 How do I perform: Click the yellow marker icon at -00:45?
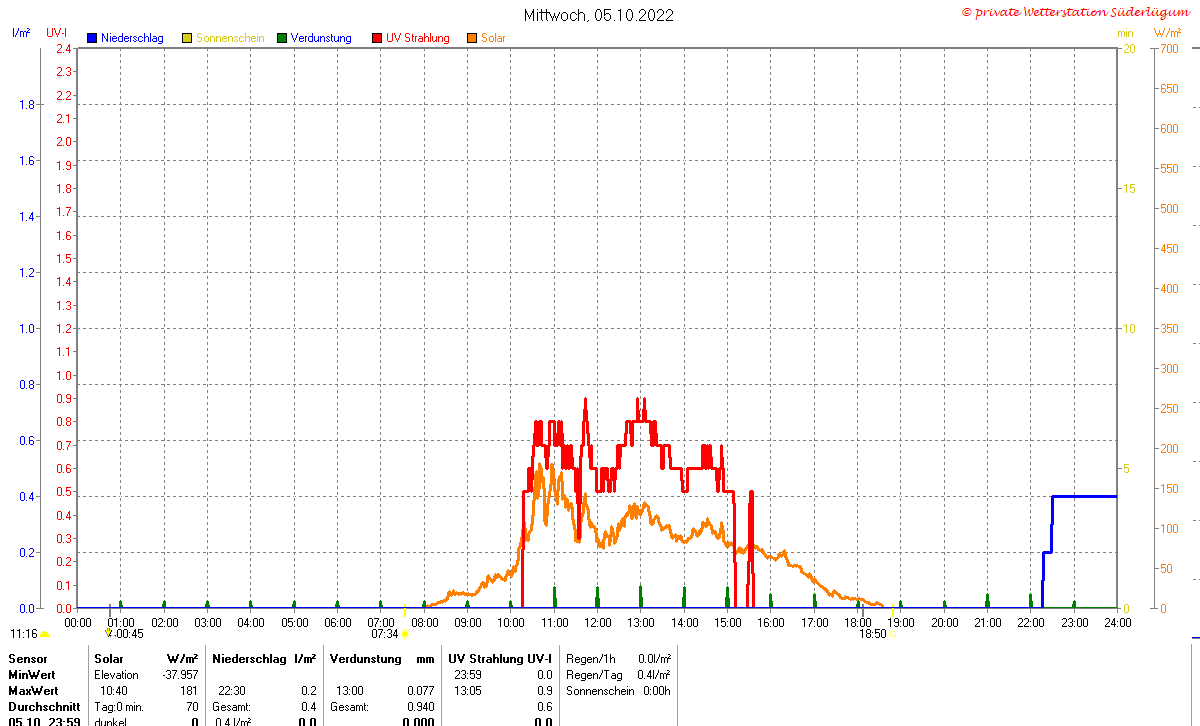coord(108,633)
